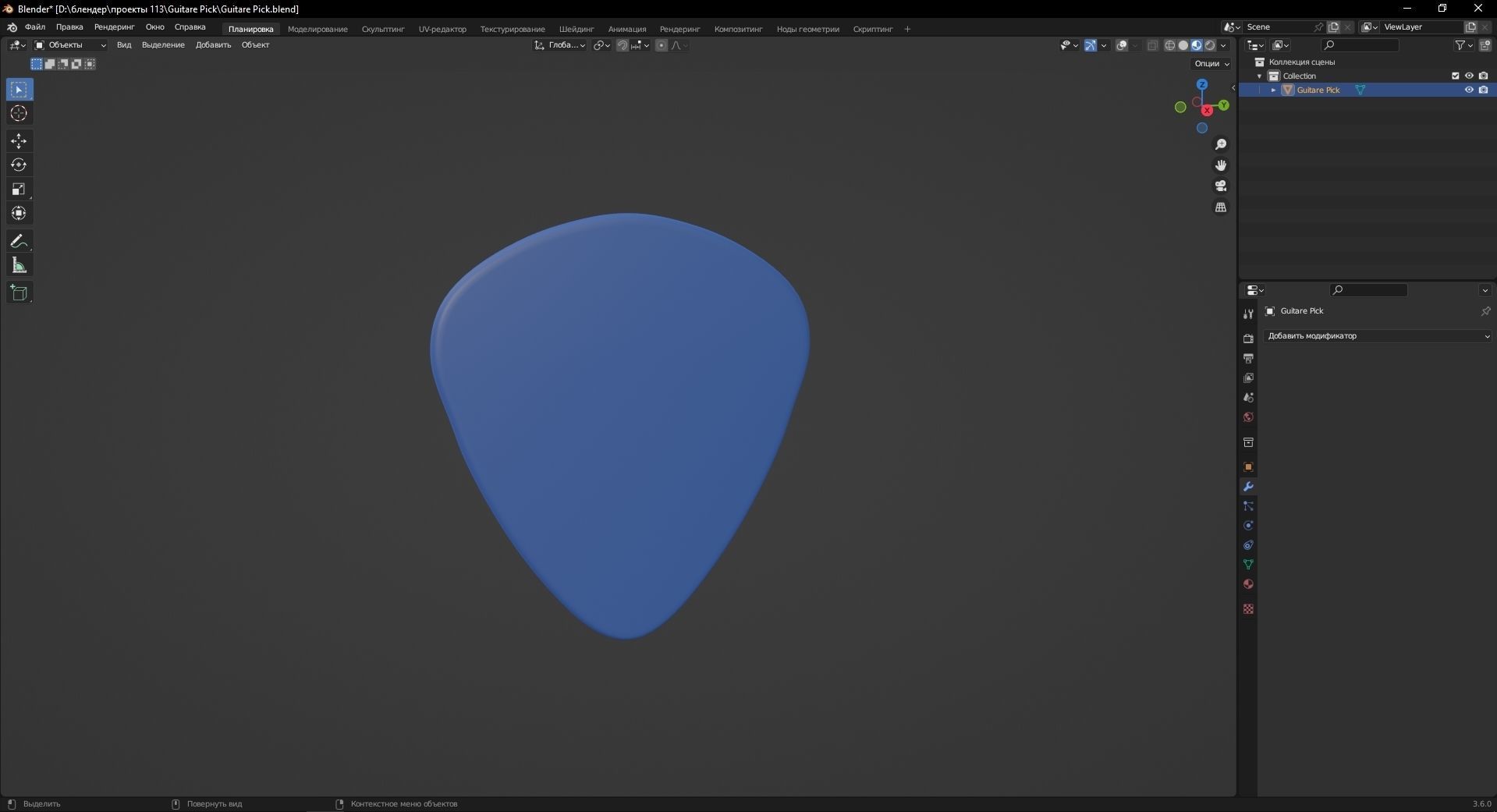Open the Output properties tab
Image resolution: width=1497 pixels, height=812 pixels.
[x=1248, y=358]
